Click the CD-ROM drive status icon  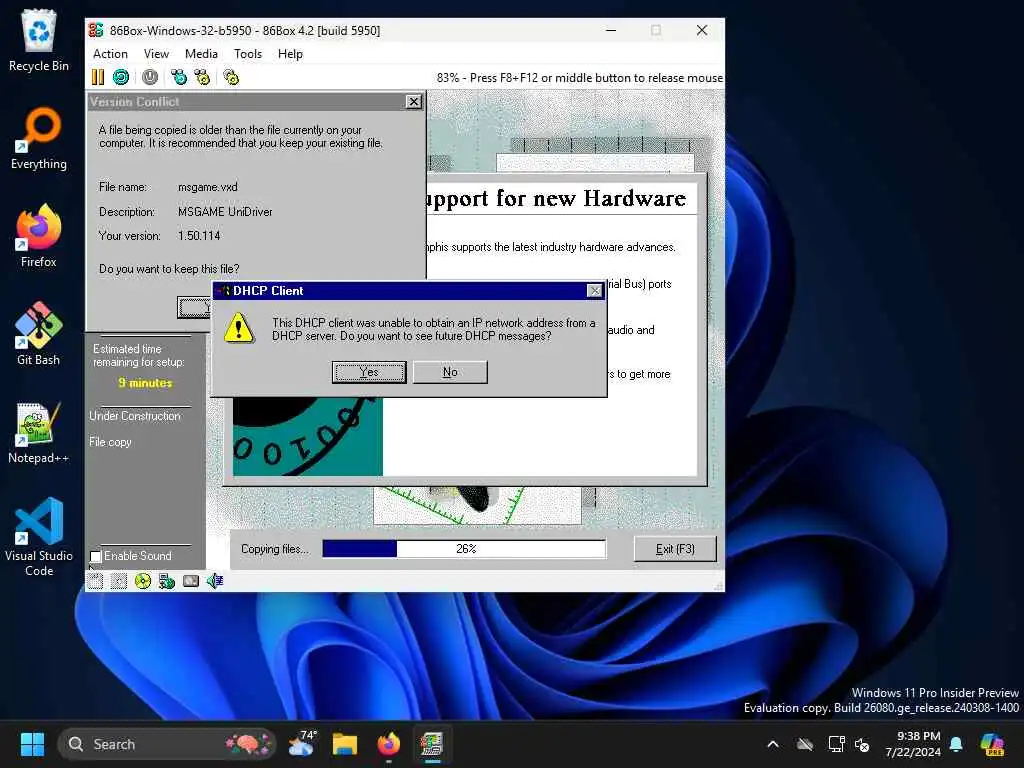pyautogui.click(x=143, y=581)
